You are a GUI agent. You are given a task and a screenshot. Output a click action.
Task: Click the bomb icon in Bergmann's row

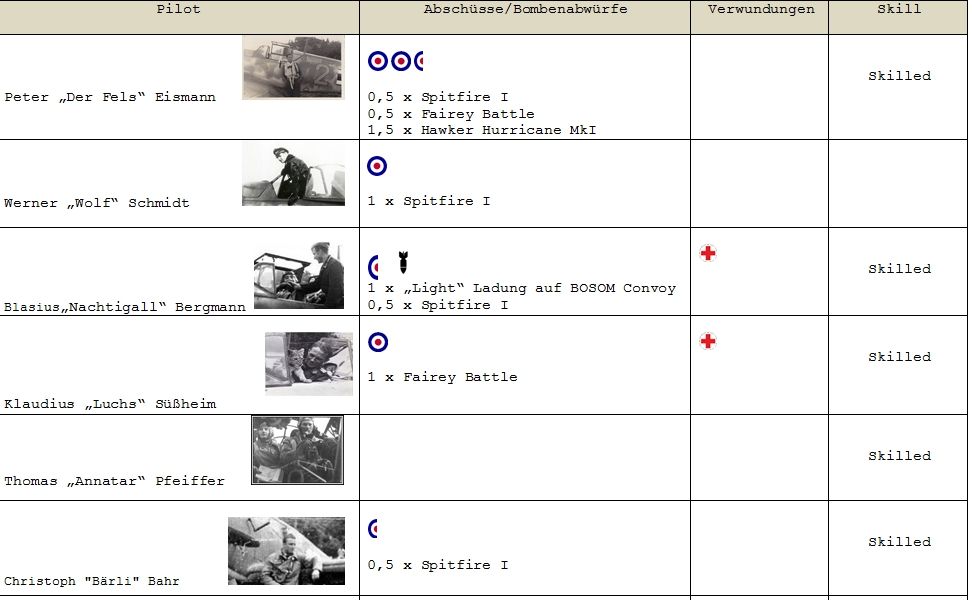pos(403,262)
